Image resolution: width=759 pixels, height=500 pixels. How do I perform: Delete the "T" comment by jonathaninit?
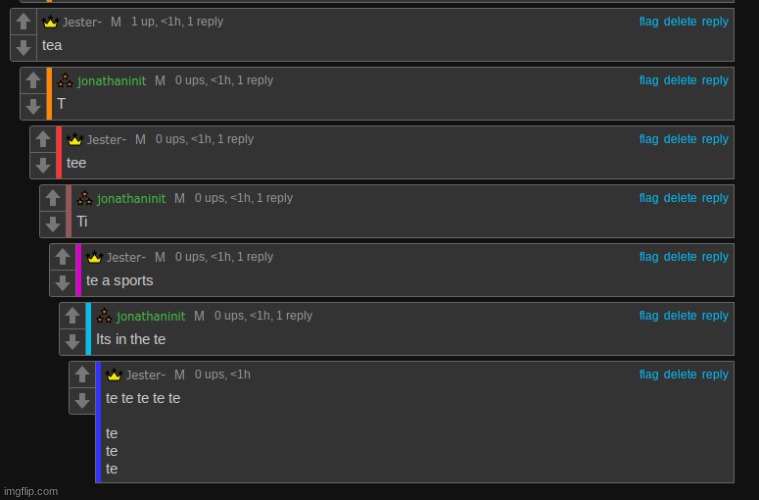tap(680, 80)
